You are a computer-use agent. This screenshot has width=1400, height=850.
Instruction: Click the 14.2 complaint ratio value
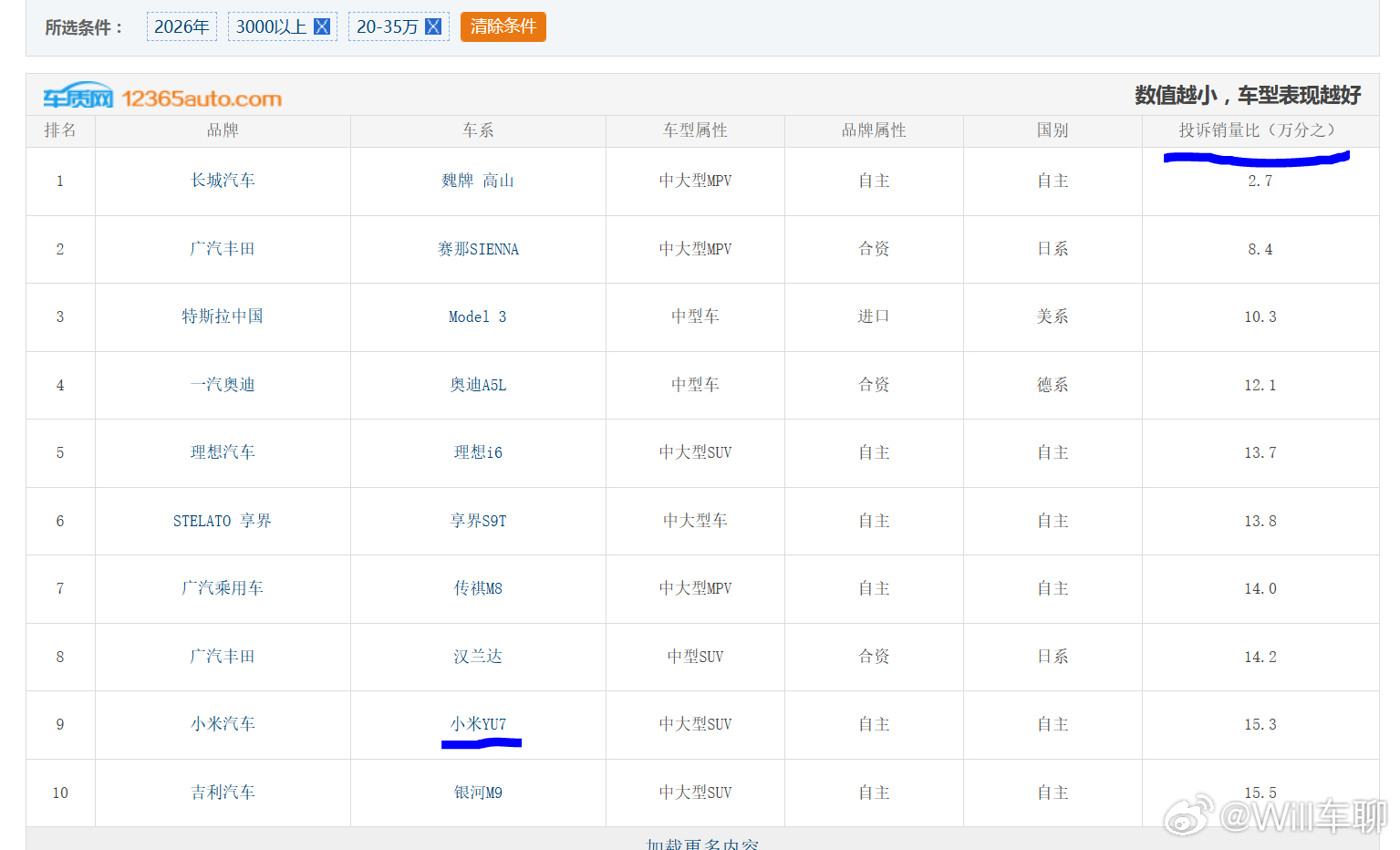pyautogui.click(x=1260, y=657)
